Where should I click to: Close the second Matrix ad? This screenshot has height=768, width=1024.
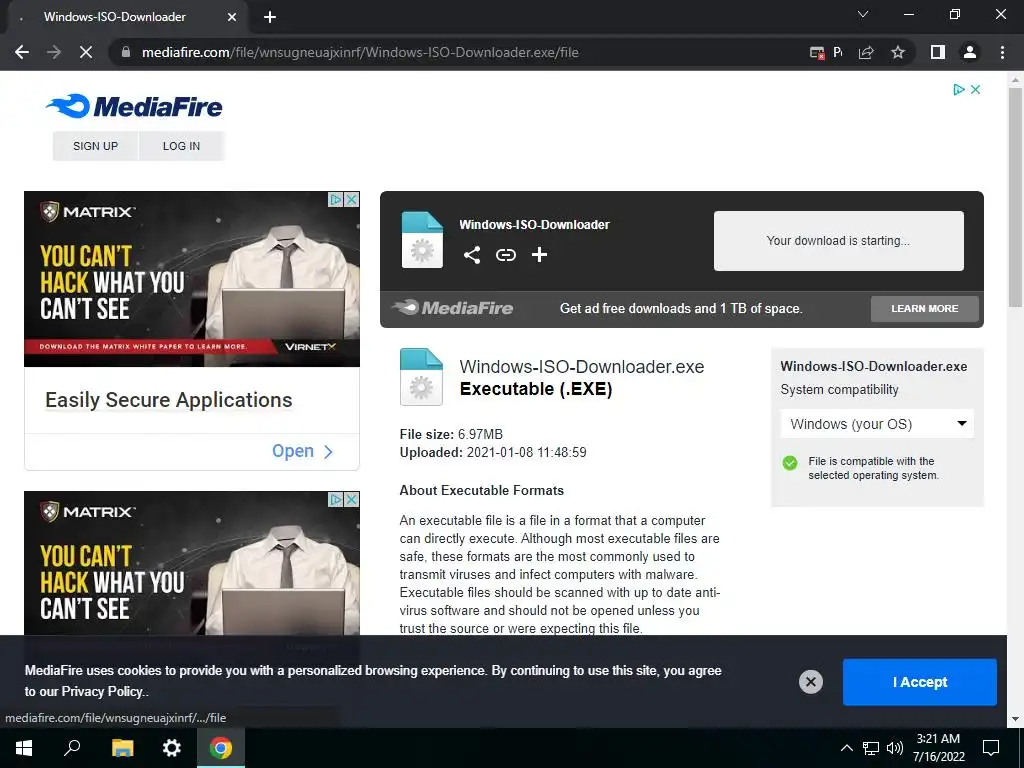[x=351, y=500]
